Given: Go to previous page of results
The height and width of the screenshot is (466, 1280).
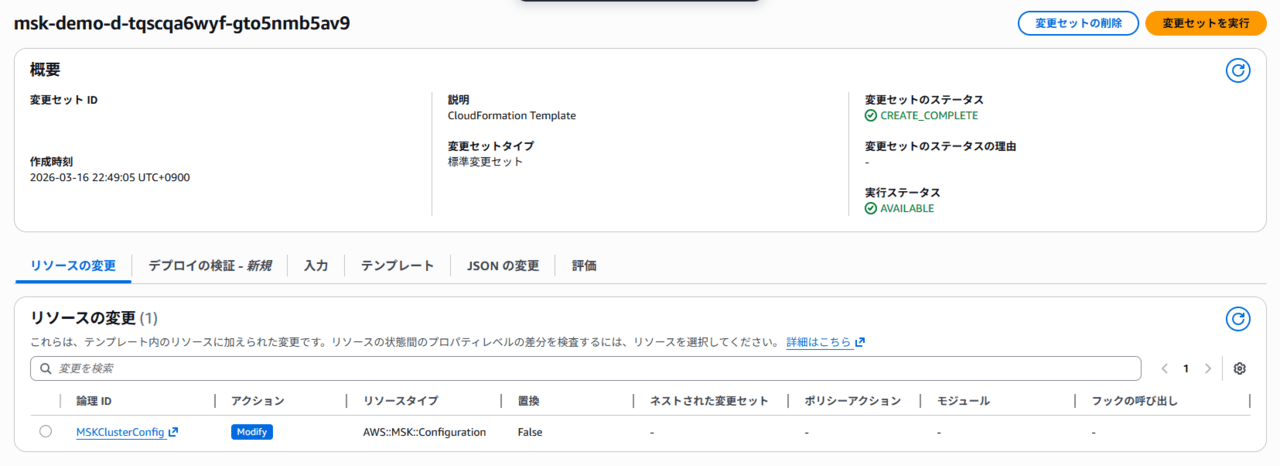Looking at the screenshot, I should pyautogui.click(x=1165, y=368).
